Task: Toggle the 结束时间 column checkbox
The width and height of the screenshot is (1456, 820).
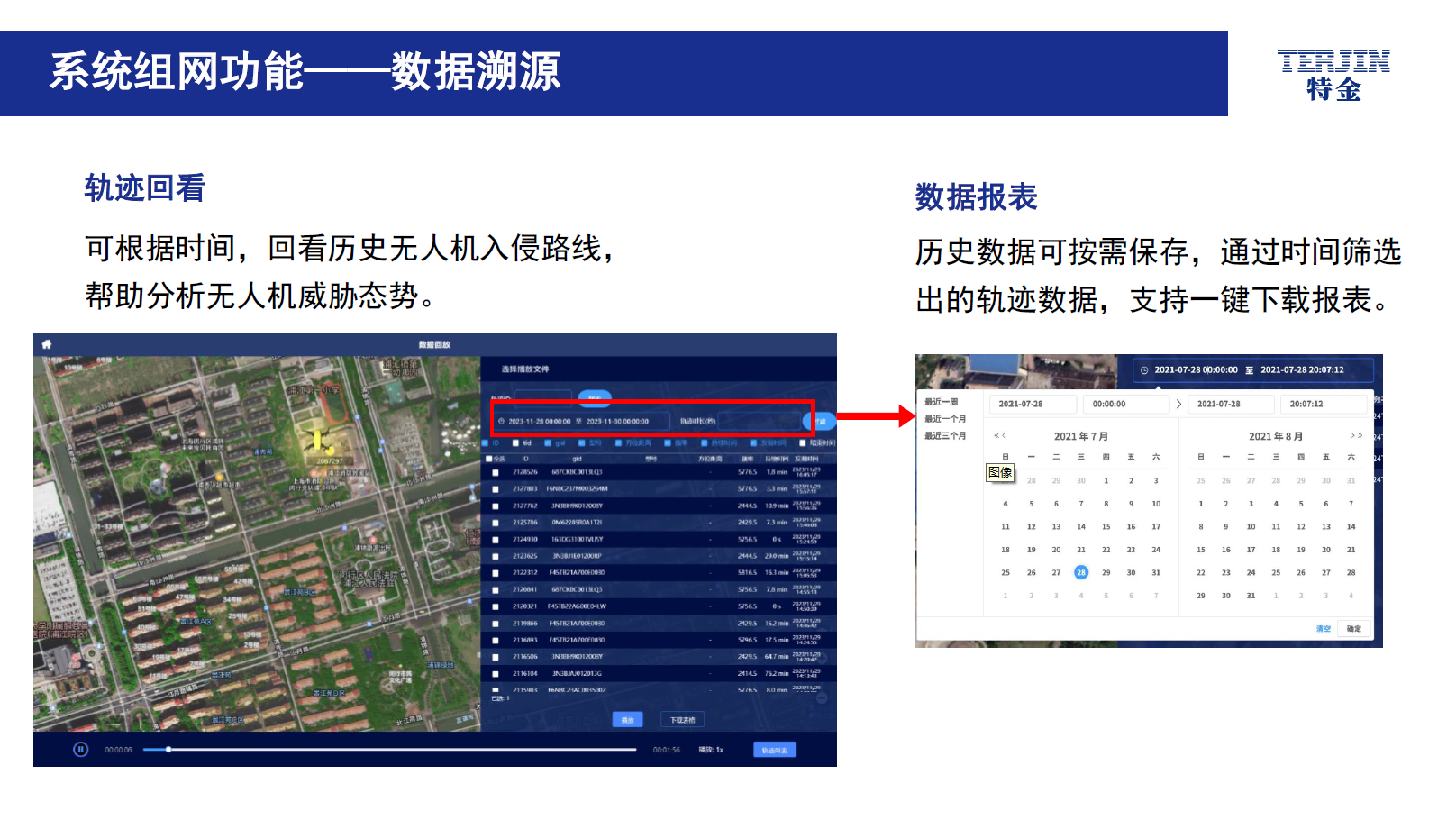Action: [x=803, y=442]
